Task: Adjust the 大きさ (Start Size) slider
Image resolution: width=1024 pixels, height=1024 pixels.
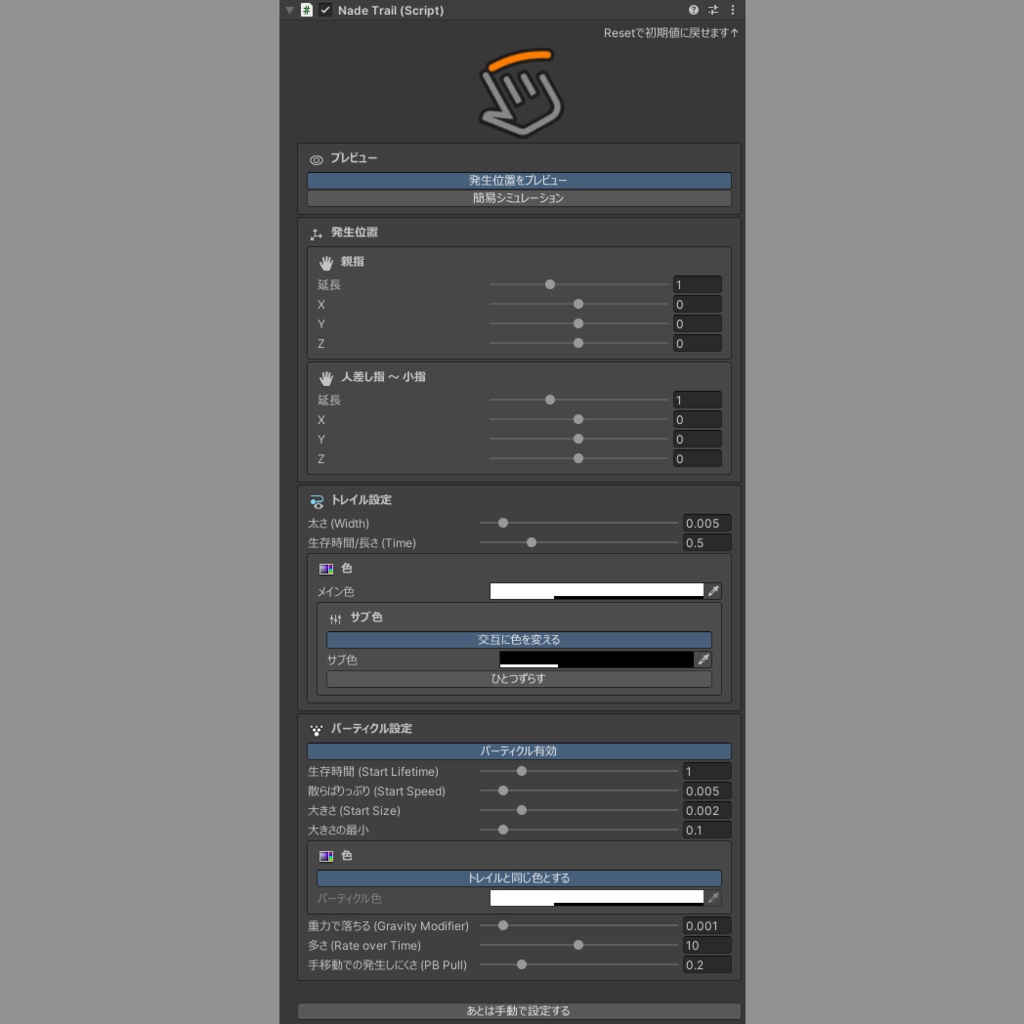Action: (x=579, y=810)
